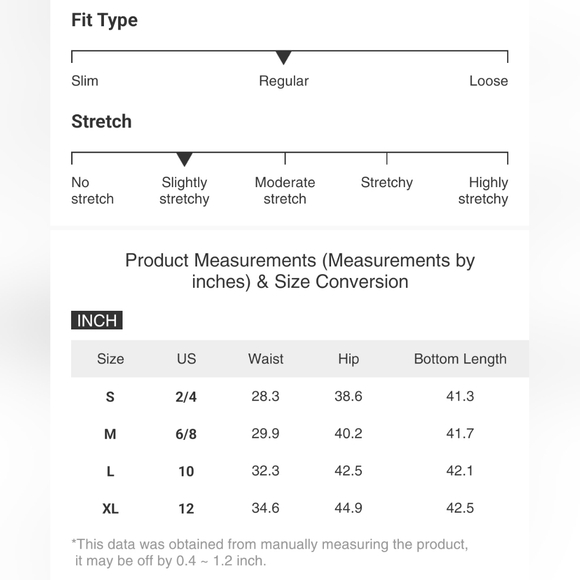Click the Hip column header
Screen dimensions: 580x580
click(x=348, y=359)
